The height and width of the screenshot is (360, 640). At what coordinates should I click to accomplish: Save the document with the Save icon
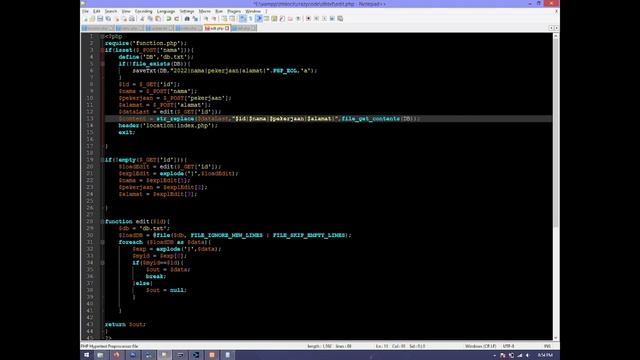pyautogui.click(x=100, y=19)
